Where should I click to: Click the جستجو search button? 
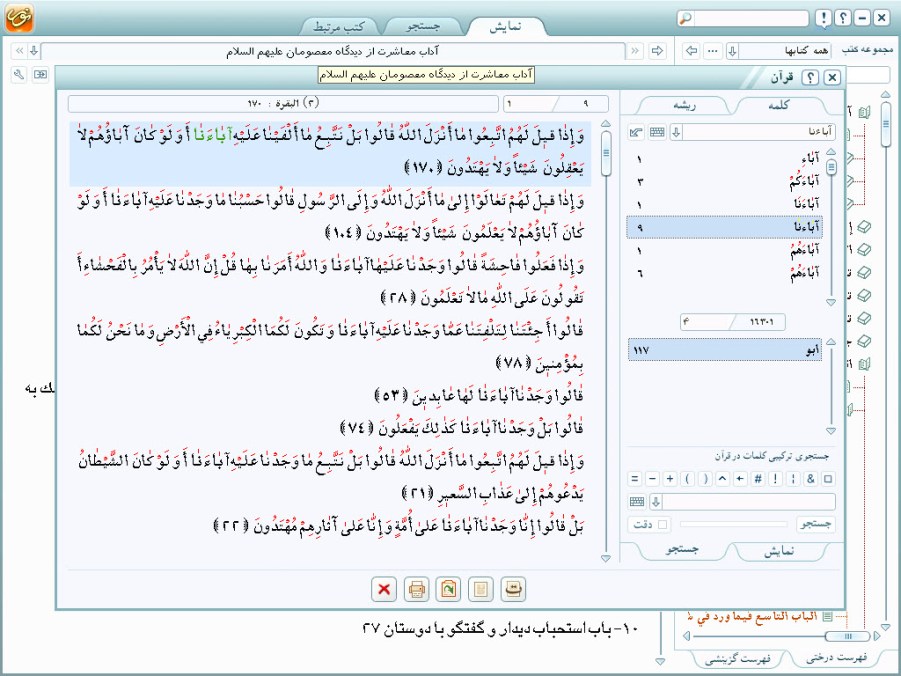815,524
